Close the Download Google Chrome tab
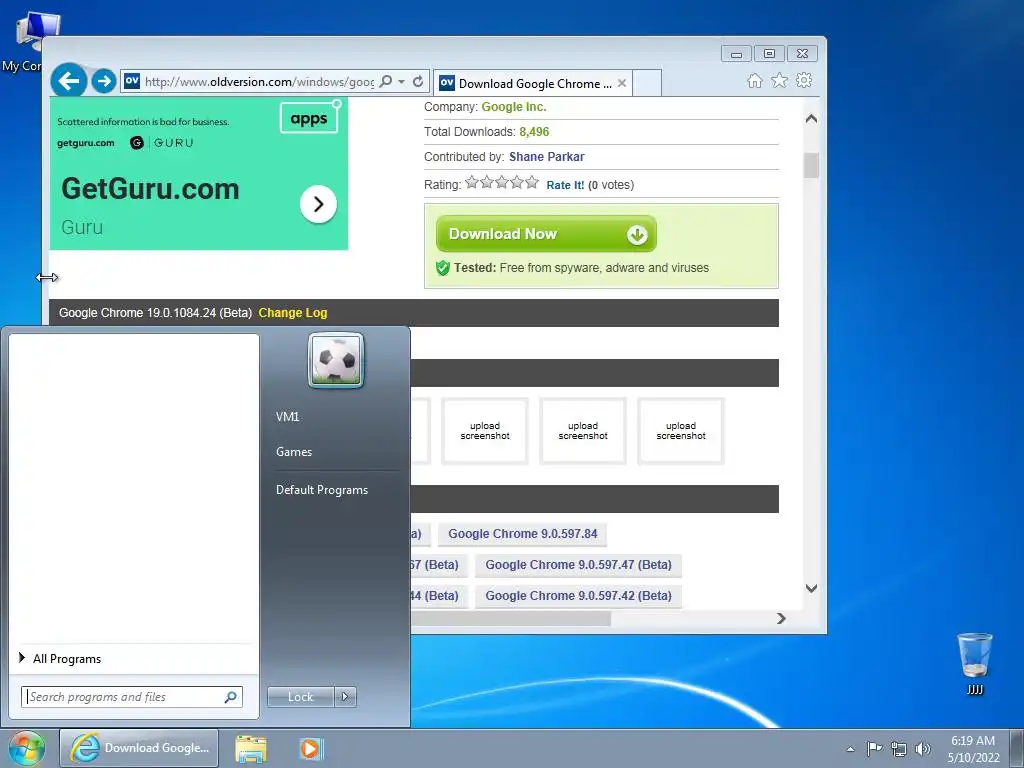Screen dimensions: 1024x768 coord(622,83)
